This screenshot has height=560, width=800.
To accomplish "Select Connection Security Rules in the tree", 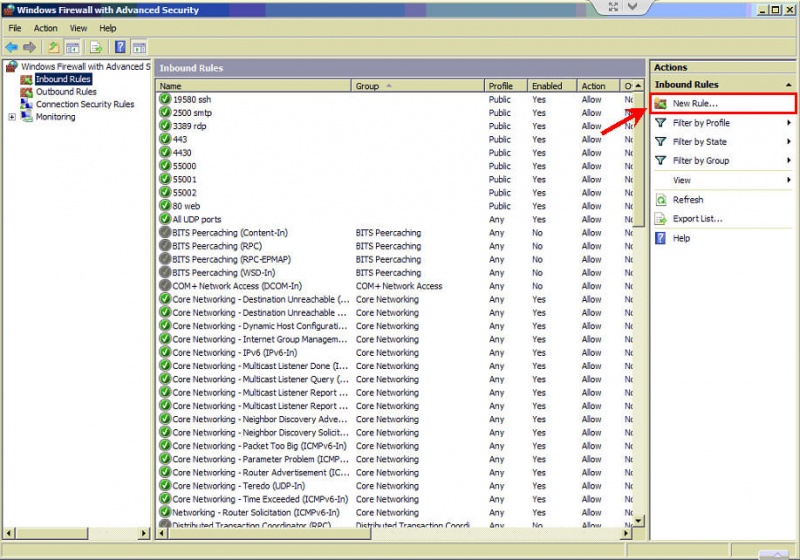I will (x=85, y=104).
